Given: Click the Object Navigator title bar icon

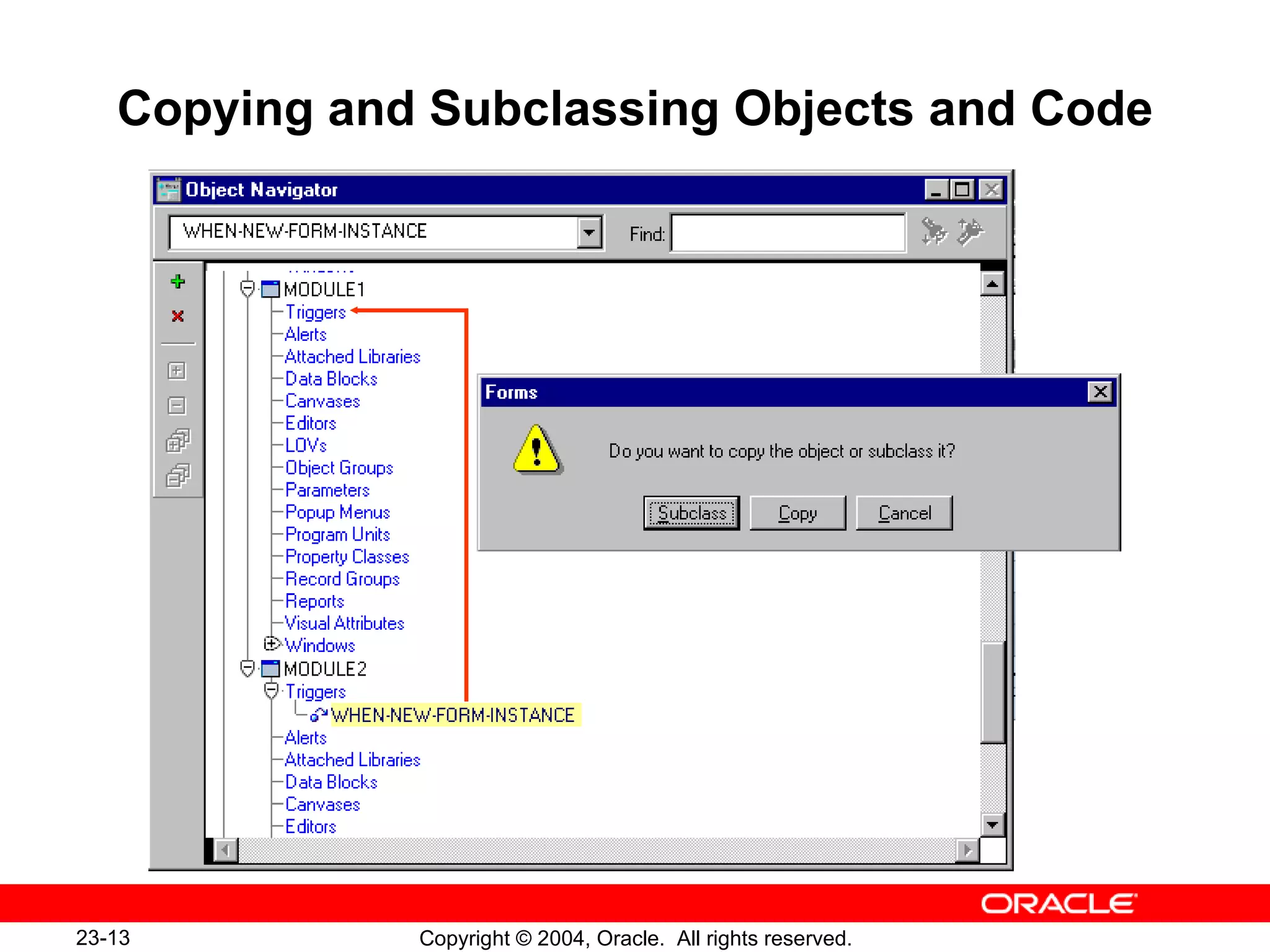Looking at the screenshot, I should pos(168,190).
